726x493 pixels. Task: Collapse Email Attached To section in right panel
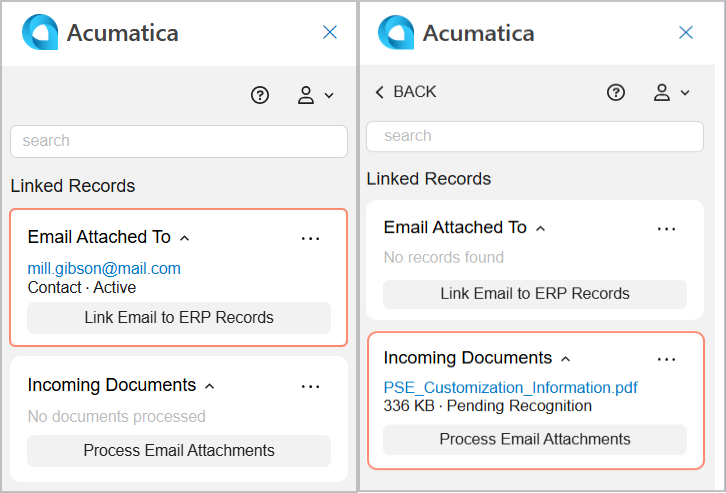540,228
